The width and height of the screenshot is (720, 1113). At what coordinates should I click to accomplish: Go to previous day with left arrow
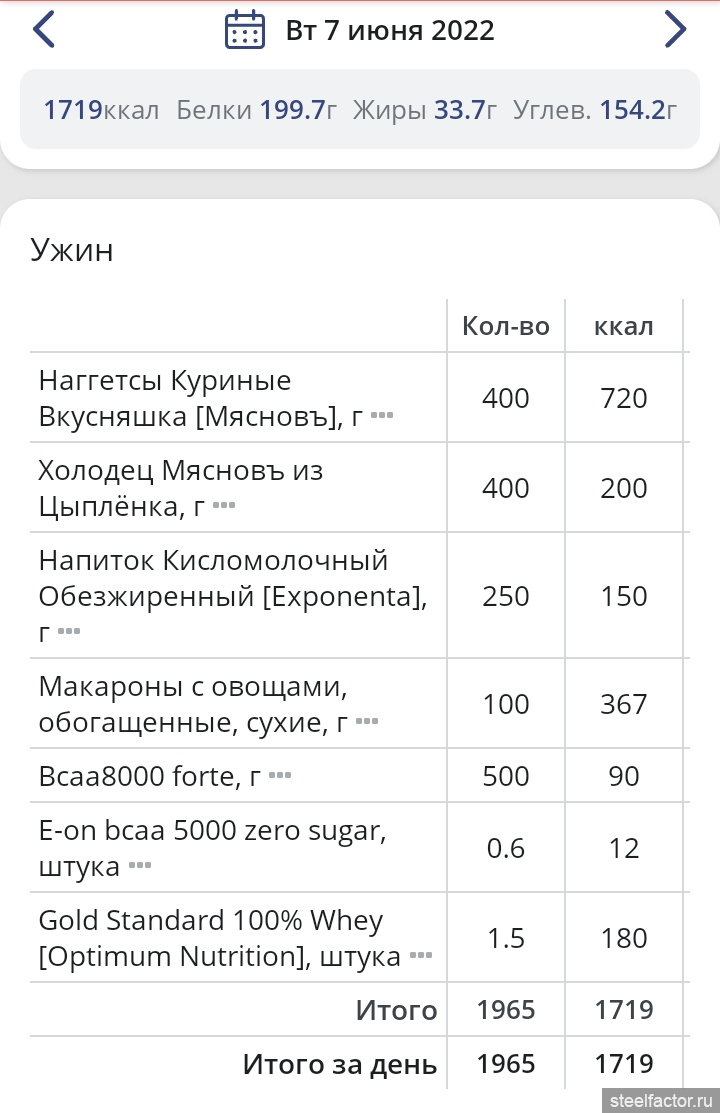click(44, 30)
